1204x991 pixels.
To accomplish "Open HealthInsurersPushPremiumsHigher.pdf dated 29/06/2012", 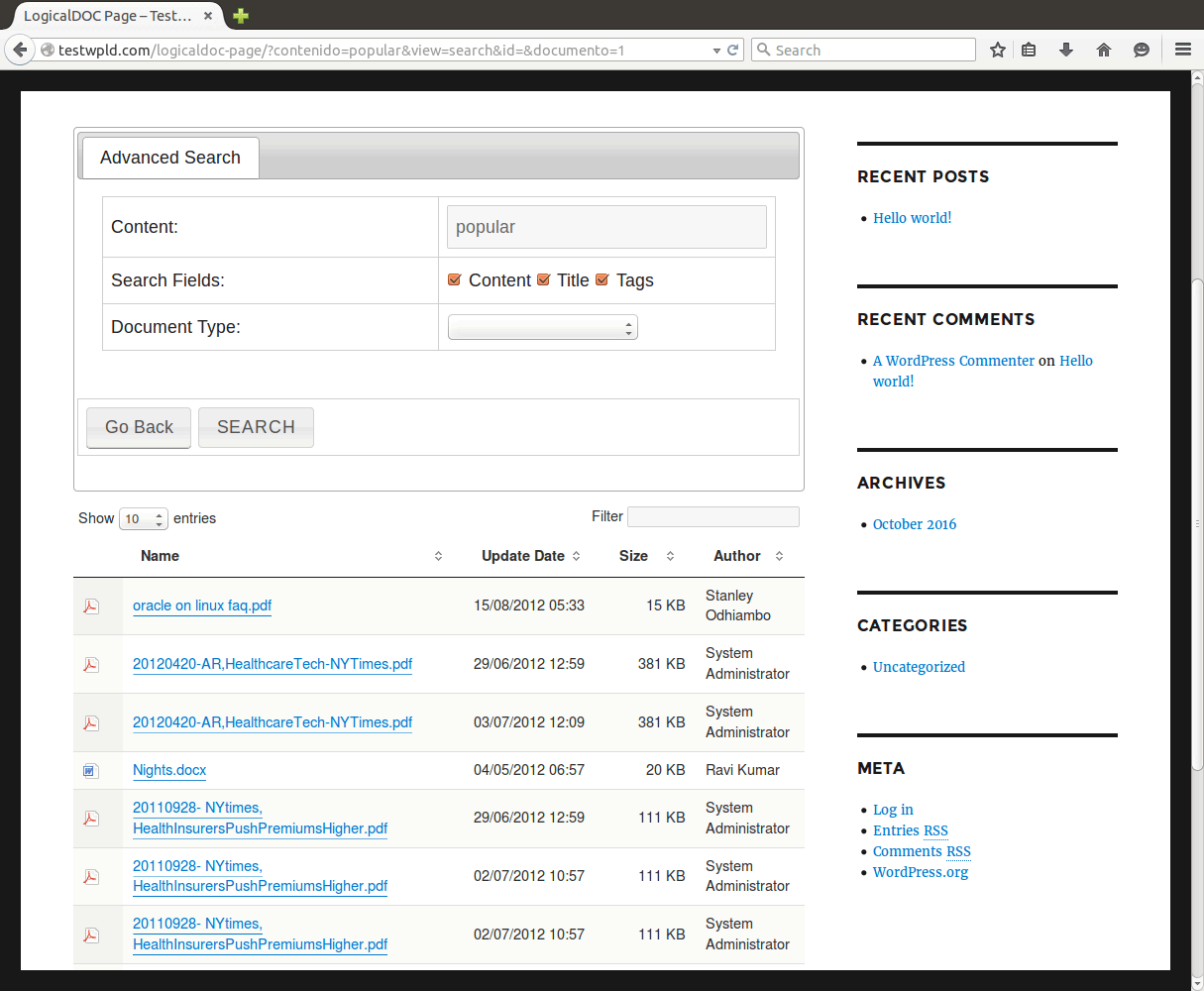I will pos(260,818).
